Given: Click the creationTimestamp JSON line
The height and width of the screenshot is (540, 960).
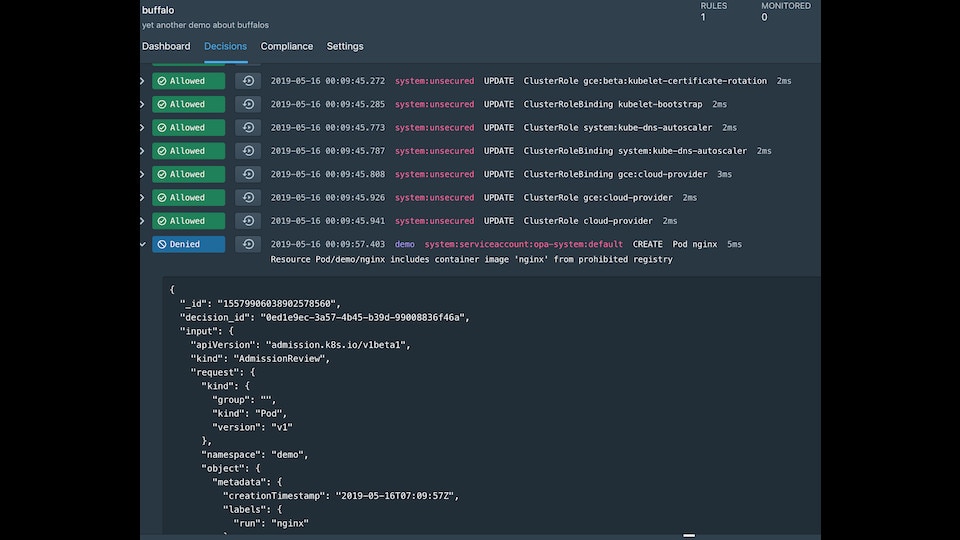Looking at the screenshot, I should (x=341, y=496).
